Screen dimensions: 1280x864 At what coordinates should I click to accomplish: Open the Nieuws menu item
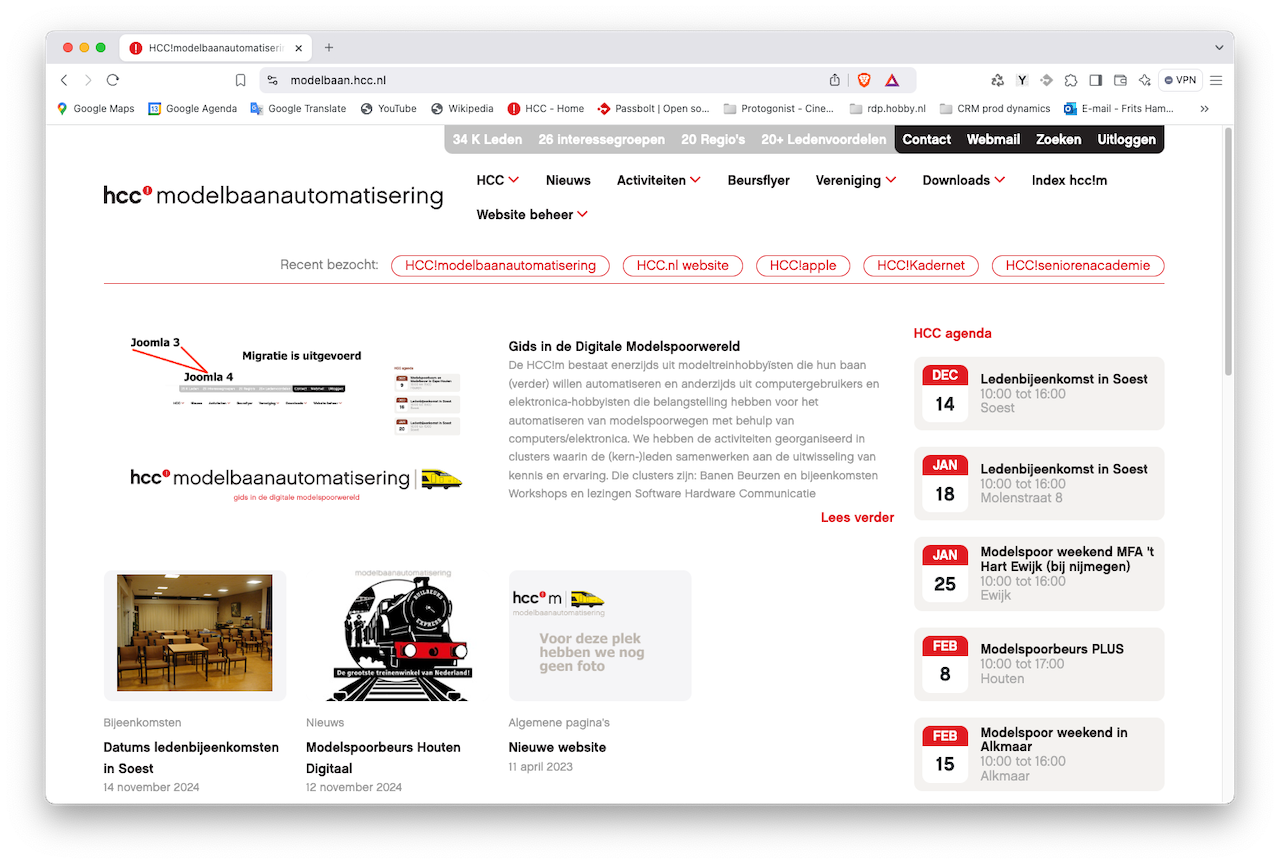click(x=568, y=180)
